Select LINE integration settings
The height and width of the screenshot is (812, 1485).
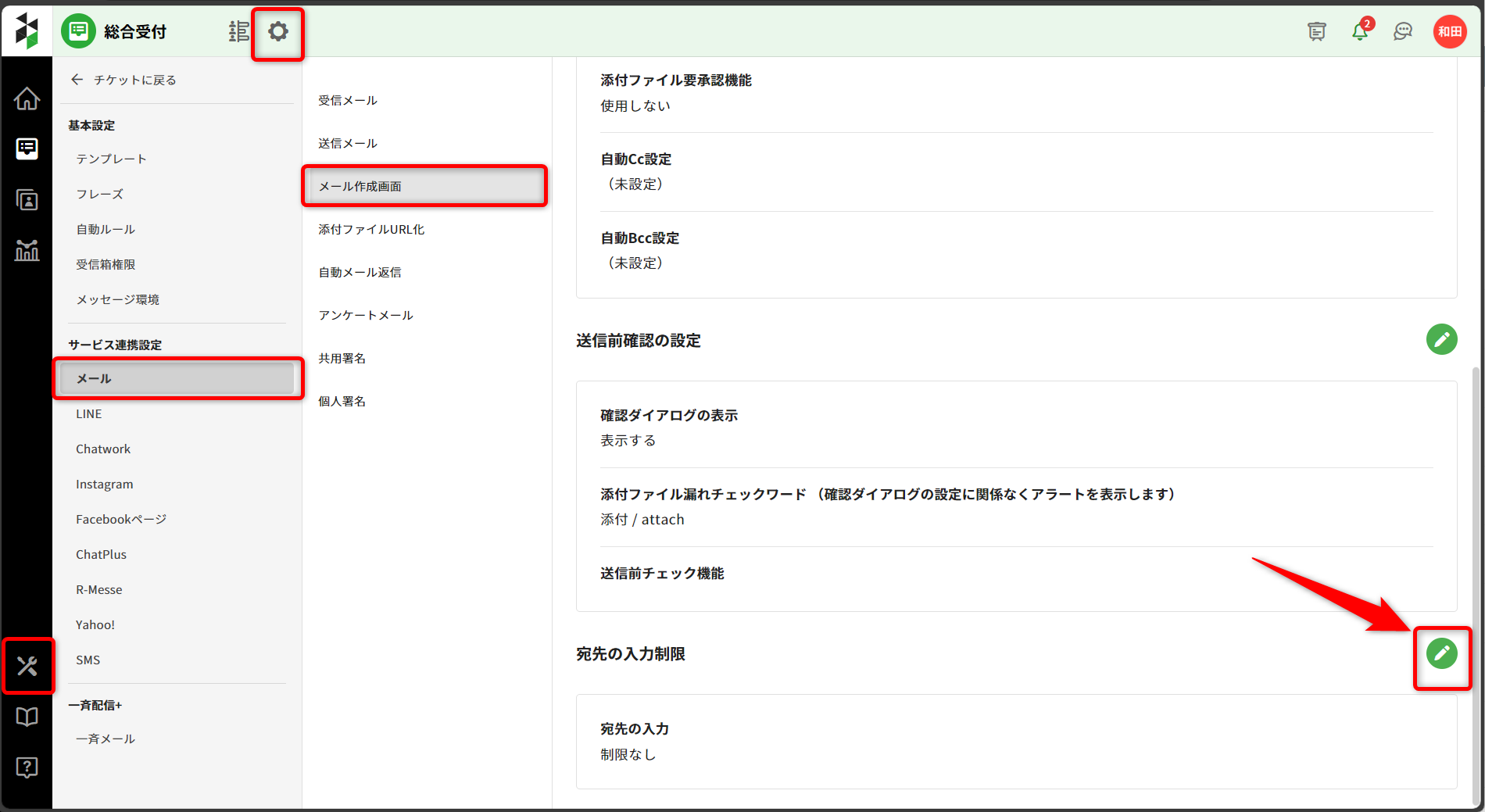click(x=89, y=413)
